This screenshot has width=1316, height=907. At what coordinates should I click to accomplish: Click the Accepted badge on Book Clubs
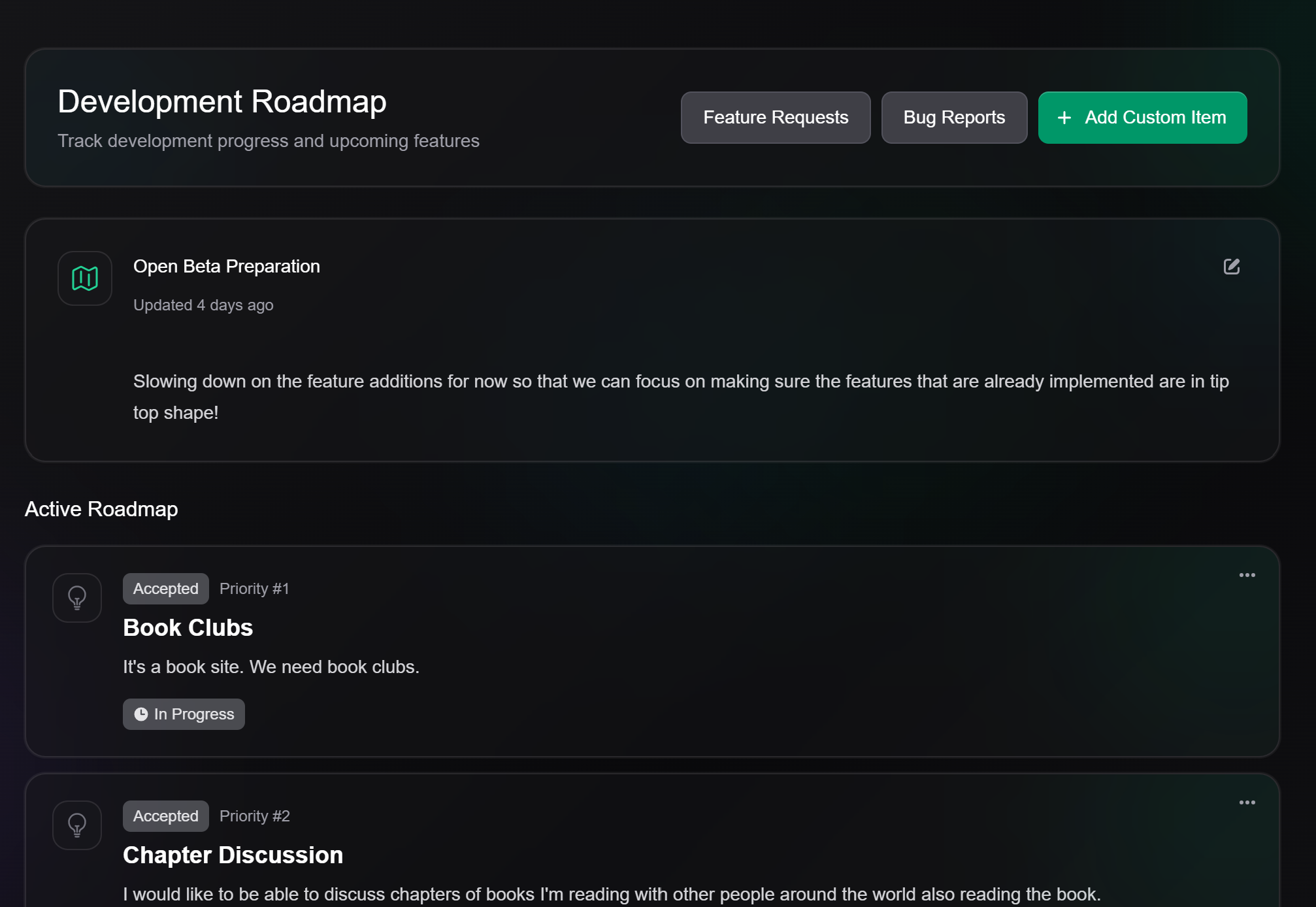165,589
